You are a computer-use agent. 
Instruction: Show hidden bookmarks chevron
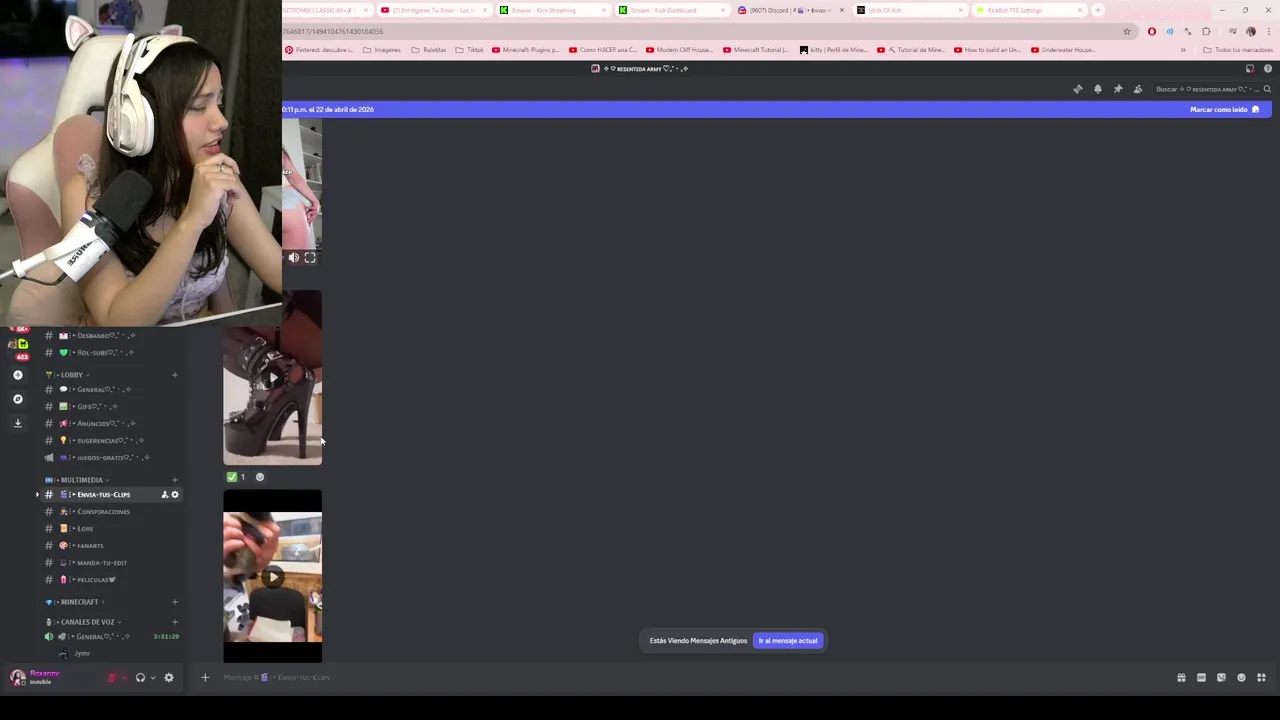[x=1183, y=49]
